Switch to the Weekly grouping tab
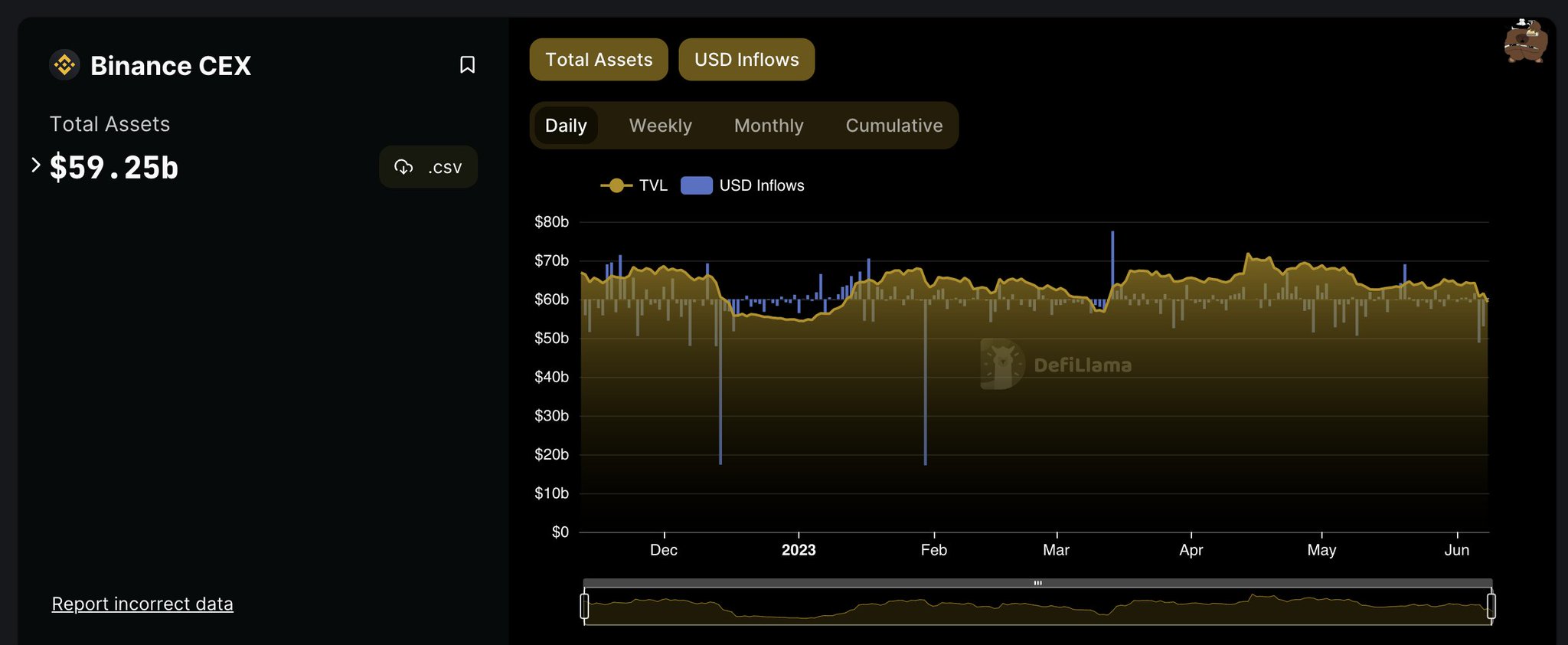The height and width of the screenshot is (645, 1568). point(660,126)
